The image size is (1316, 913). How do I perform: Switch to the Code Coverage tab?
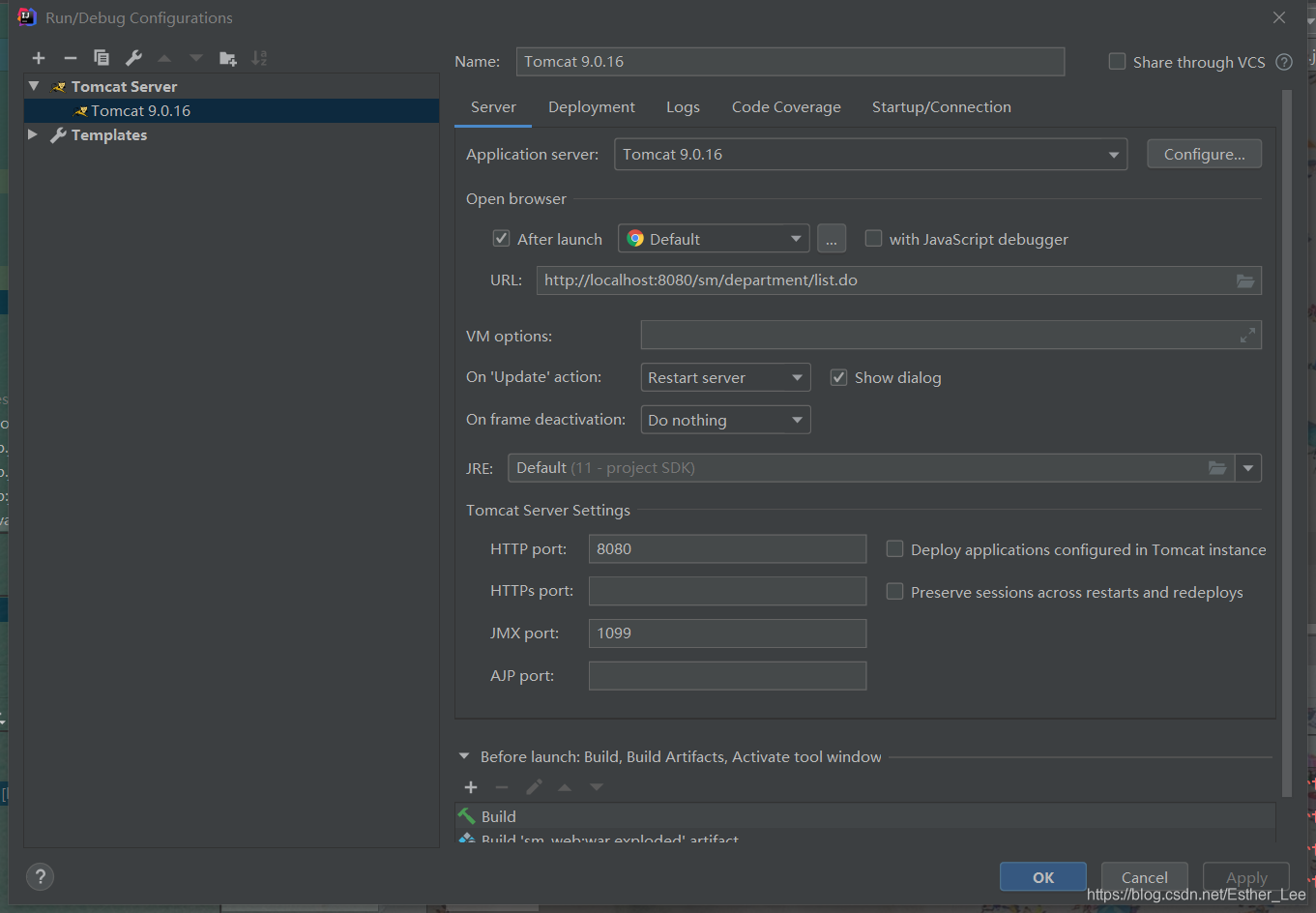point(786,107)
